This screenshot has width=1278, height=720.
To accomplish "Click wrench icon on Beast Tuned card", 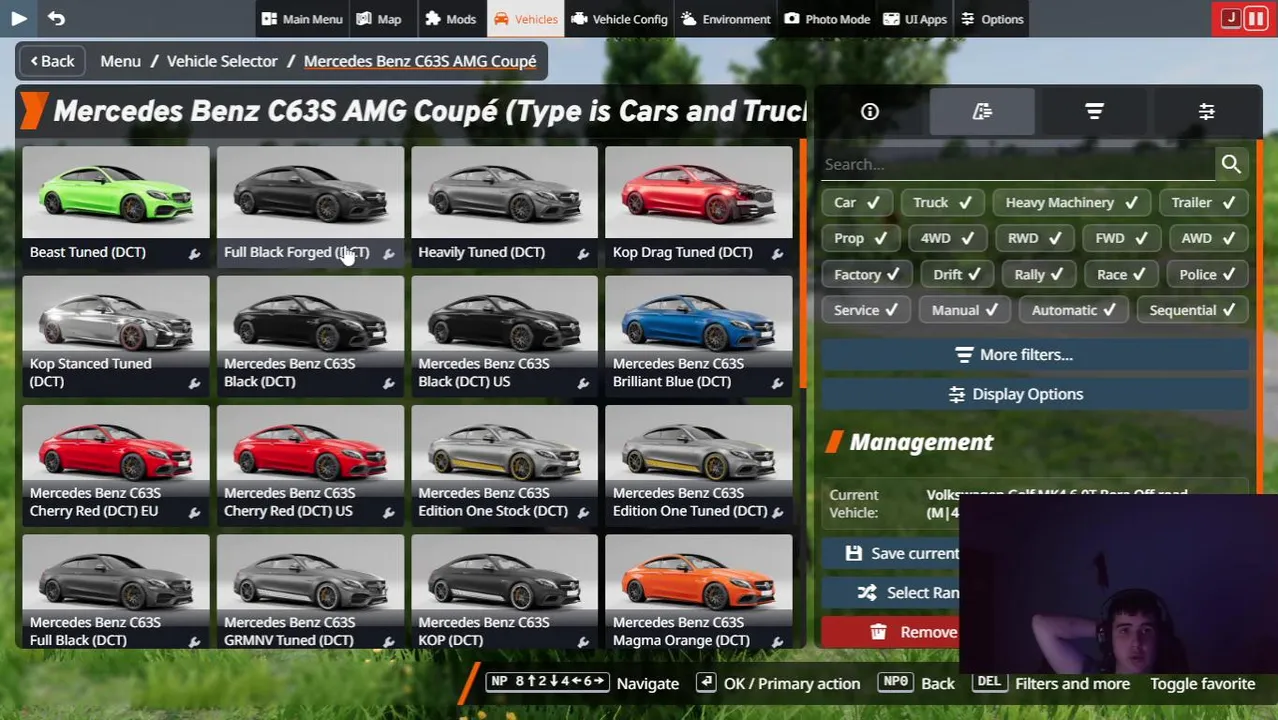I will (x=195, y=255).
